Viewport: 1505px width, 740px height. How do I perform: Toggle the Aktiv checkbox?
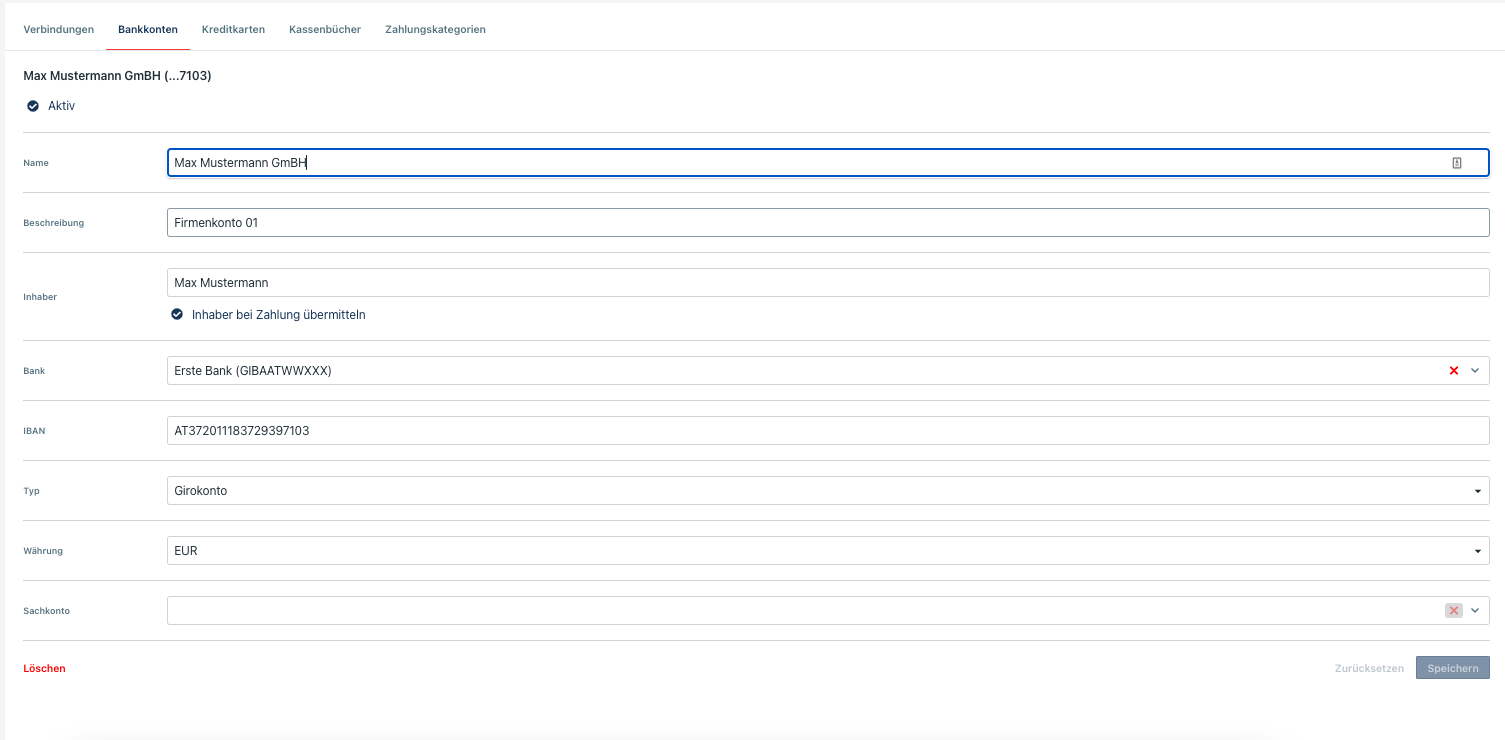(33, 106)
